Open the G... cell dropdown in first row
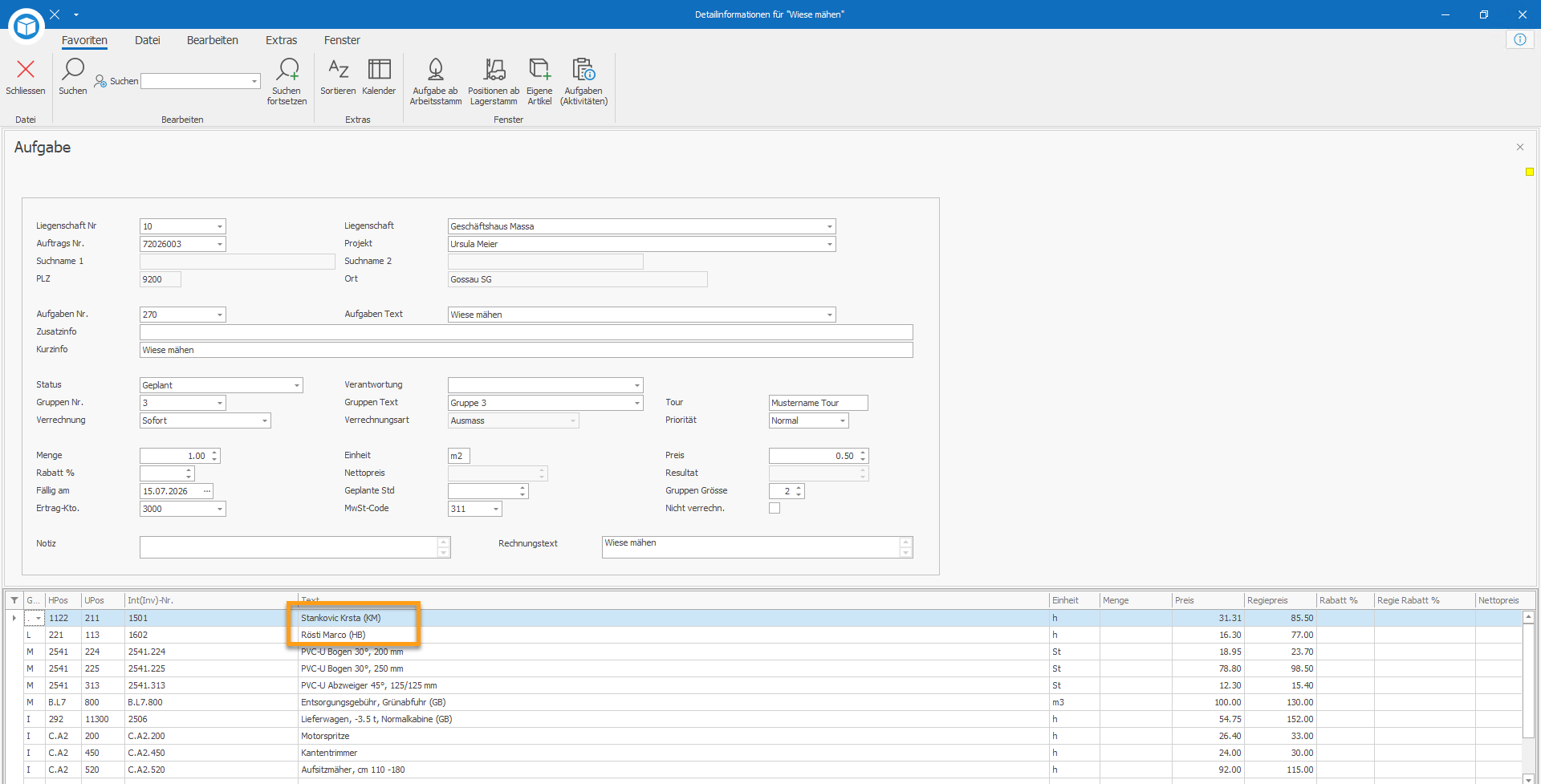Image resolution: width=1541 pixels, height=784 pixels. pos(39,618)
